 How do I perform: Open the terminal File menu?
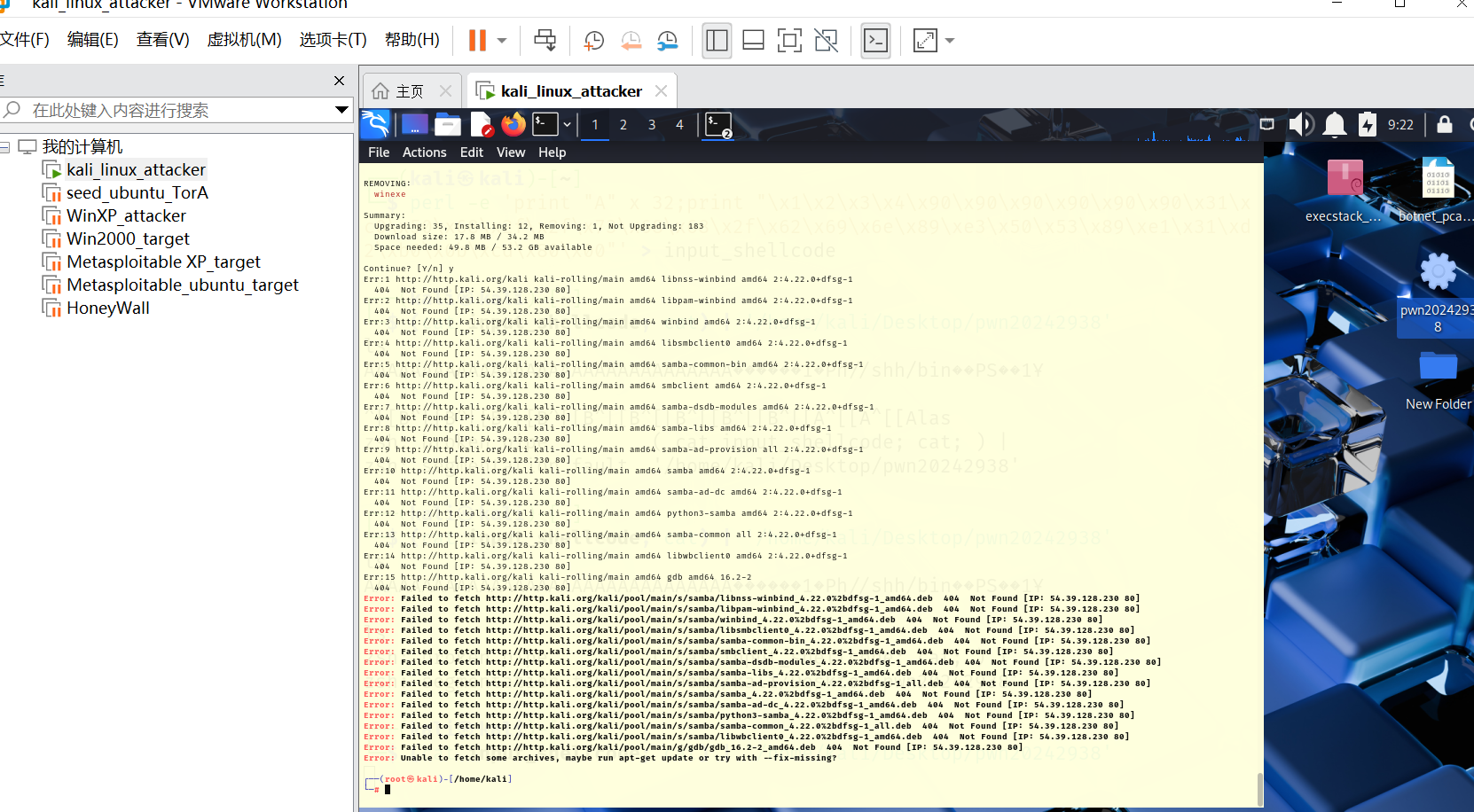click(x=379, y=152)
